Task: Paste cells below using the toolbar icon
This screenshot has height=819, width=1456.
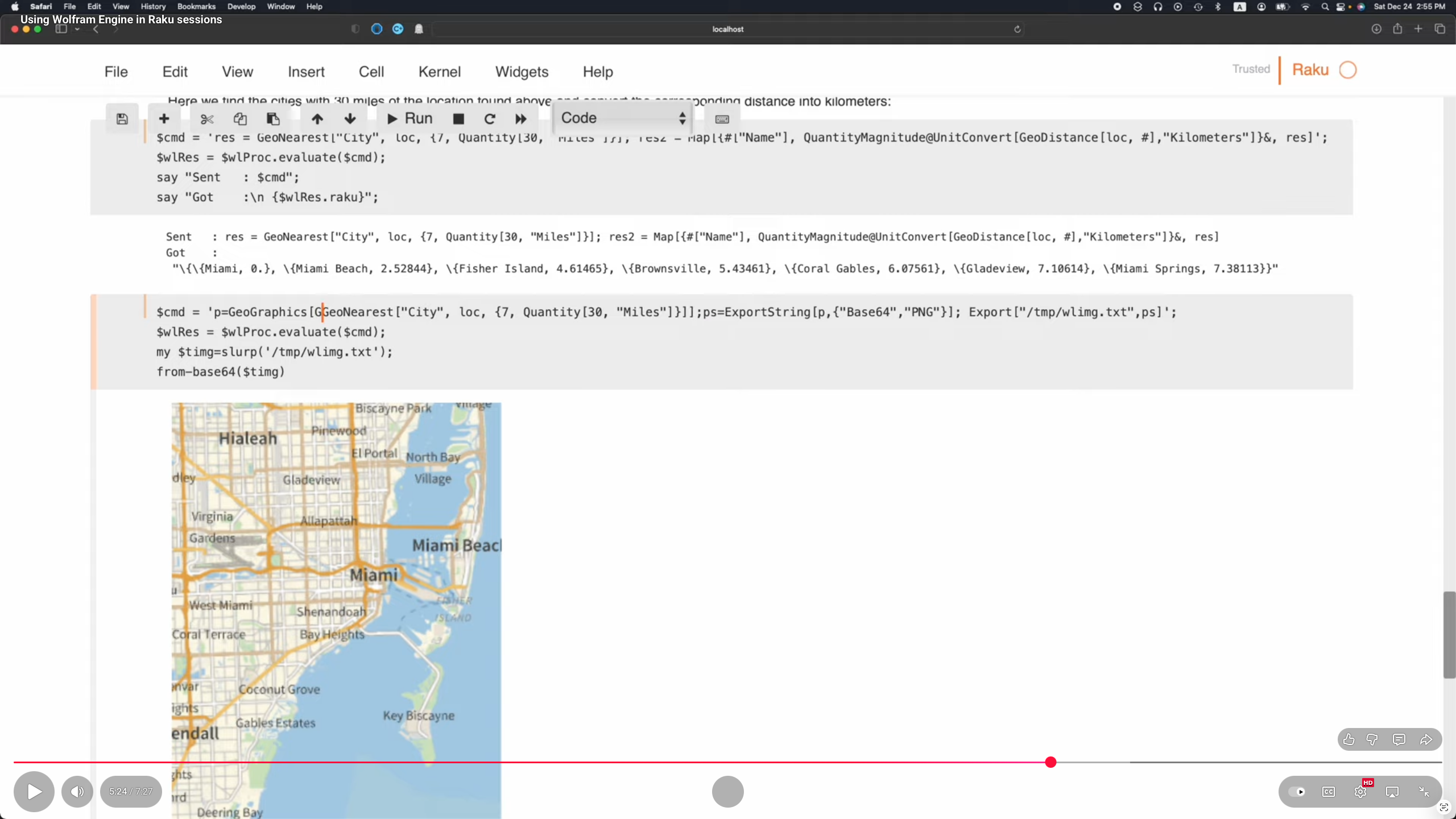Action: pyautogui.click(x=273, y=119)
